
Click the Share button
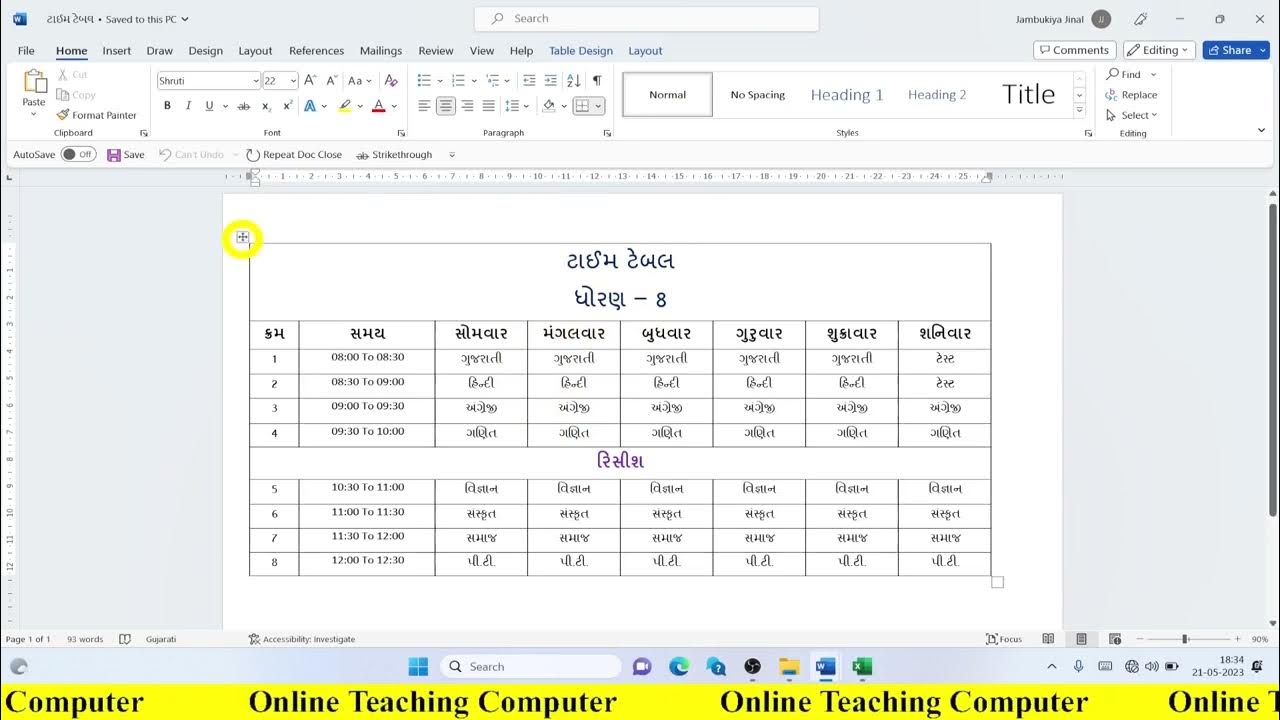1236,50
